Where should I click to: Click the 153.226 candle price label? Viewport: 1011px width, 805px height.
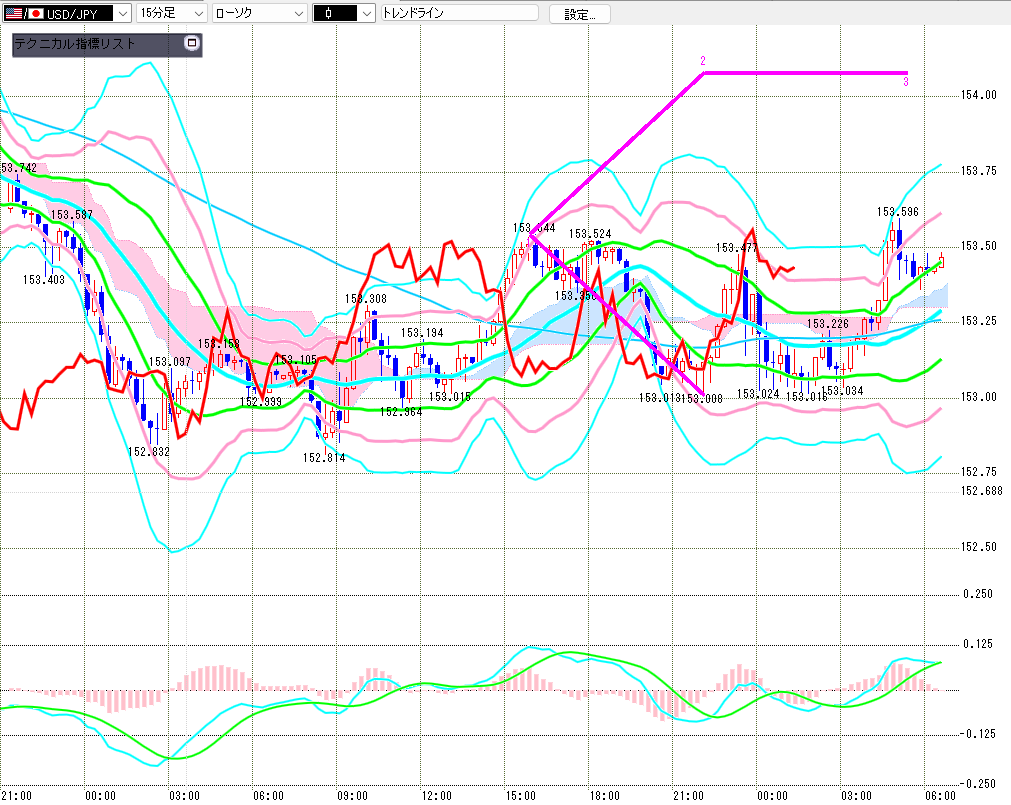click(x=828, y=324)
